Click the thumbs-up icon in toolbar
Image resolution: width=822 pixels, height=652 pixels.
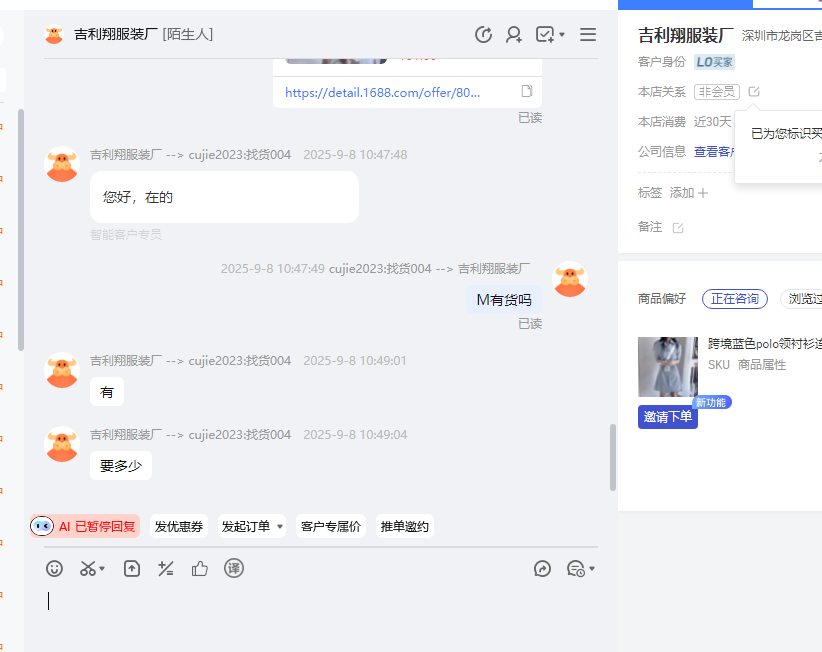[200, 569]
